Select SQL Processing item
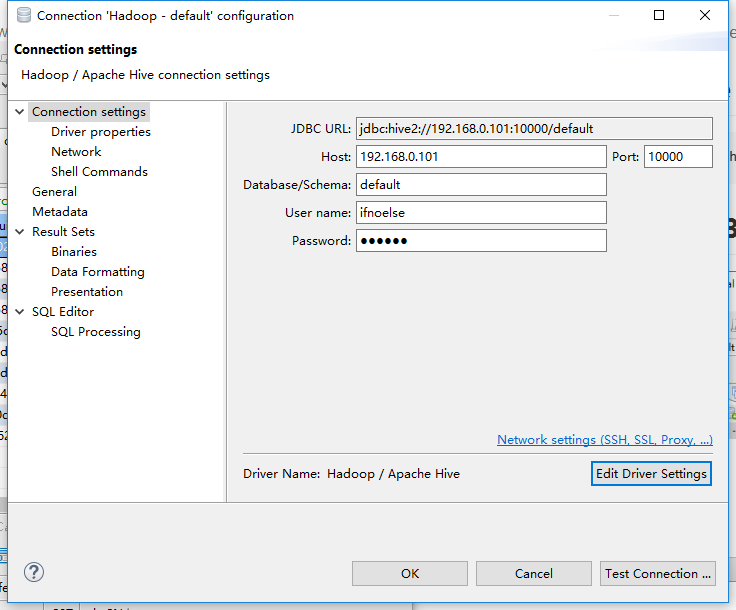 (96, 332)
